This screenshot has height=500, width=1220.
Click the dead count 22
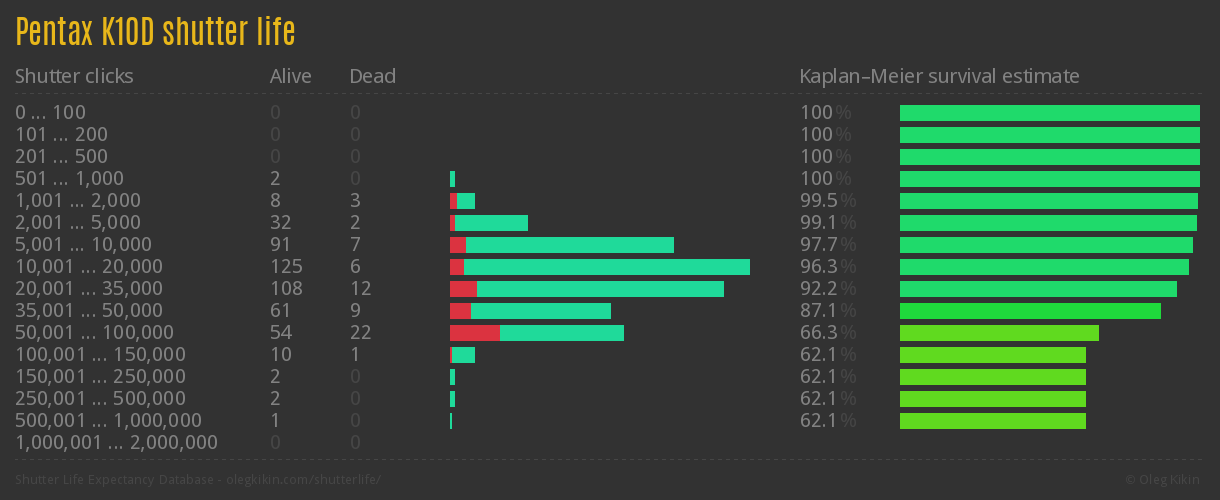click(360, 333)
